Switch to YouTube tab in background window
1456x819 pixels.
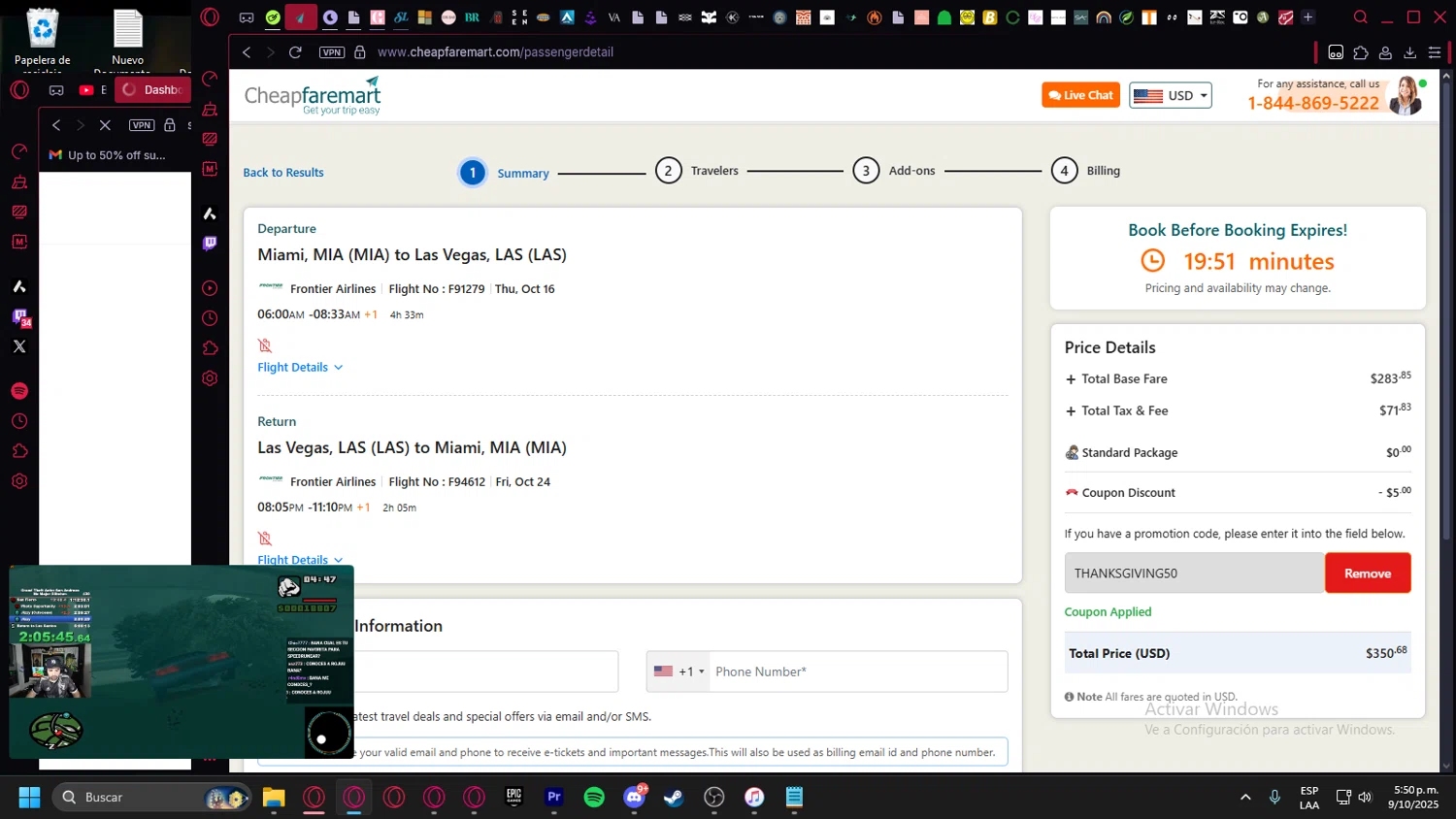pos(92,90)
